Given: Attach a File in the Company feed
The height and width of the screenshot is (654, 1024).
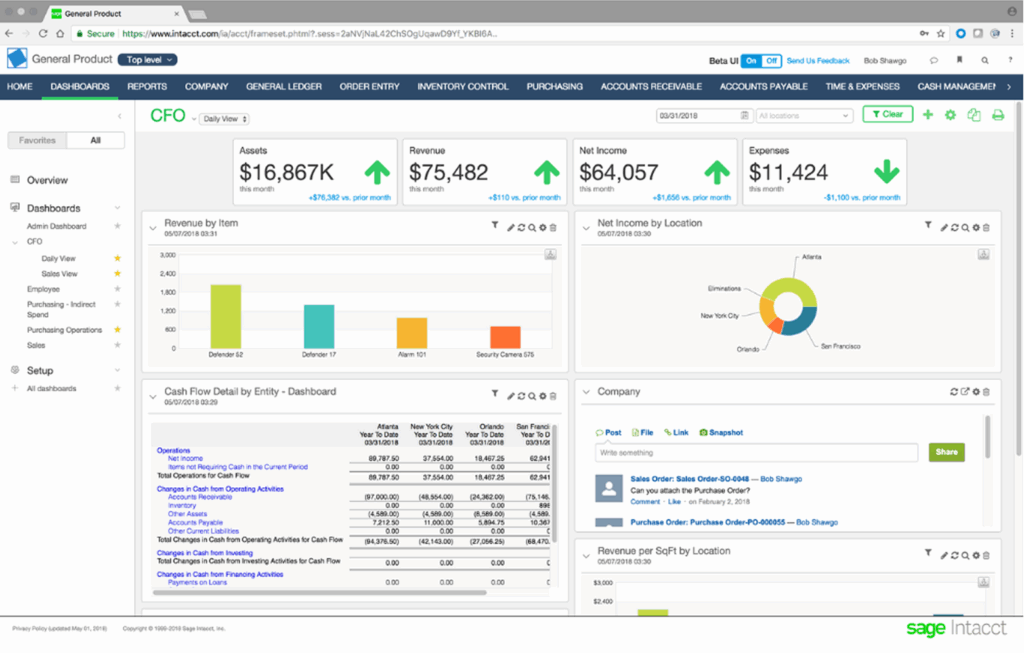Looking at the screenshot, I should point(641,433).
